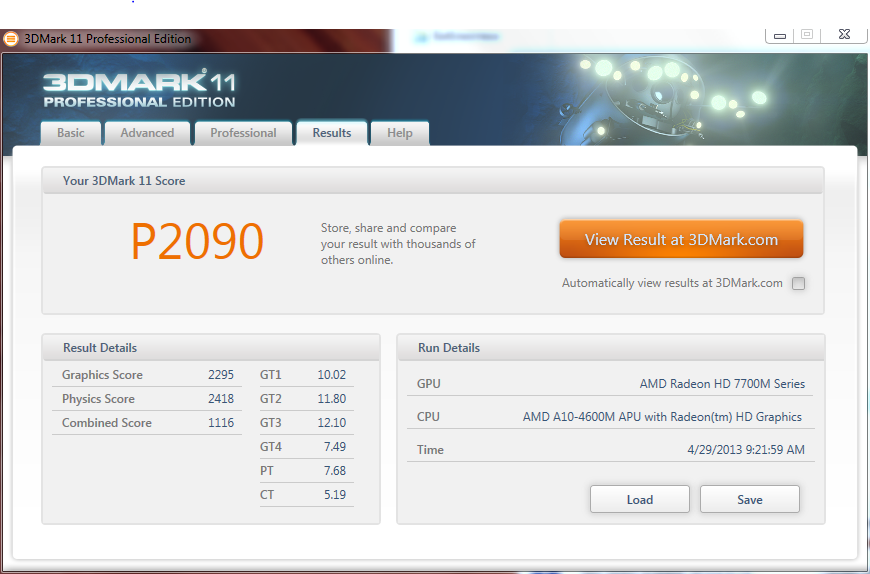Image resolution: width=870 pixels, height=574 pixels.
Task: Click the CT value 5.19
Action: 335,495
